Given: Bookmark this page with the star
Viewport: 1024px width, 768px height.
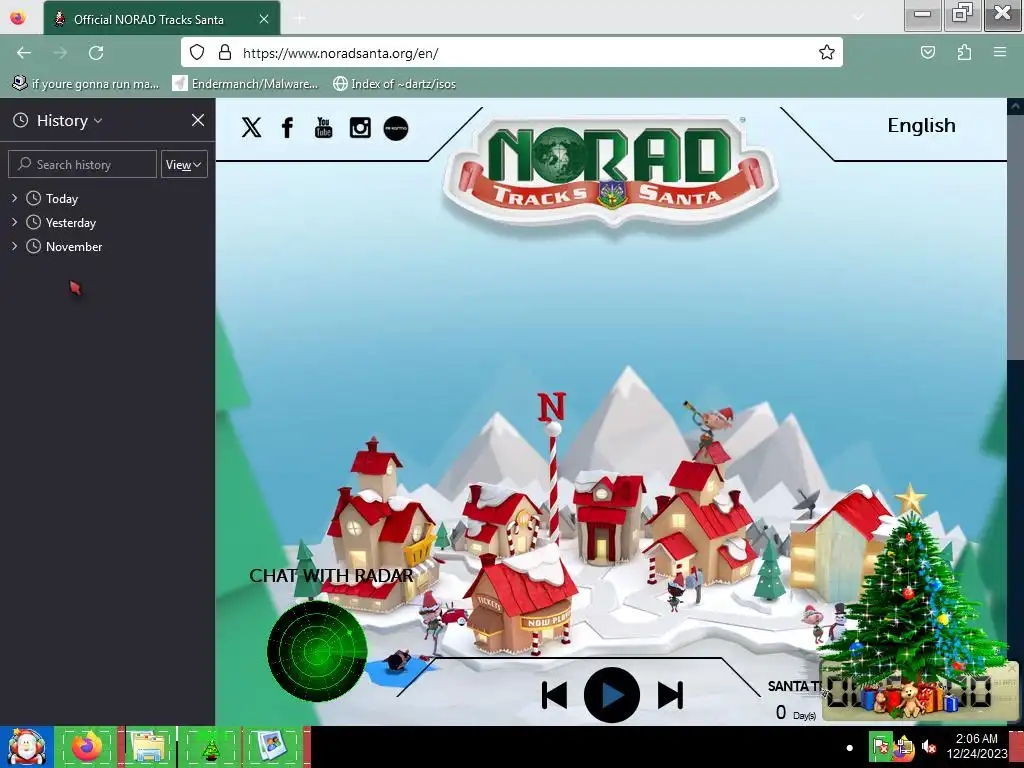Looking at the screenshot, I should (x=827, y=52).
